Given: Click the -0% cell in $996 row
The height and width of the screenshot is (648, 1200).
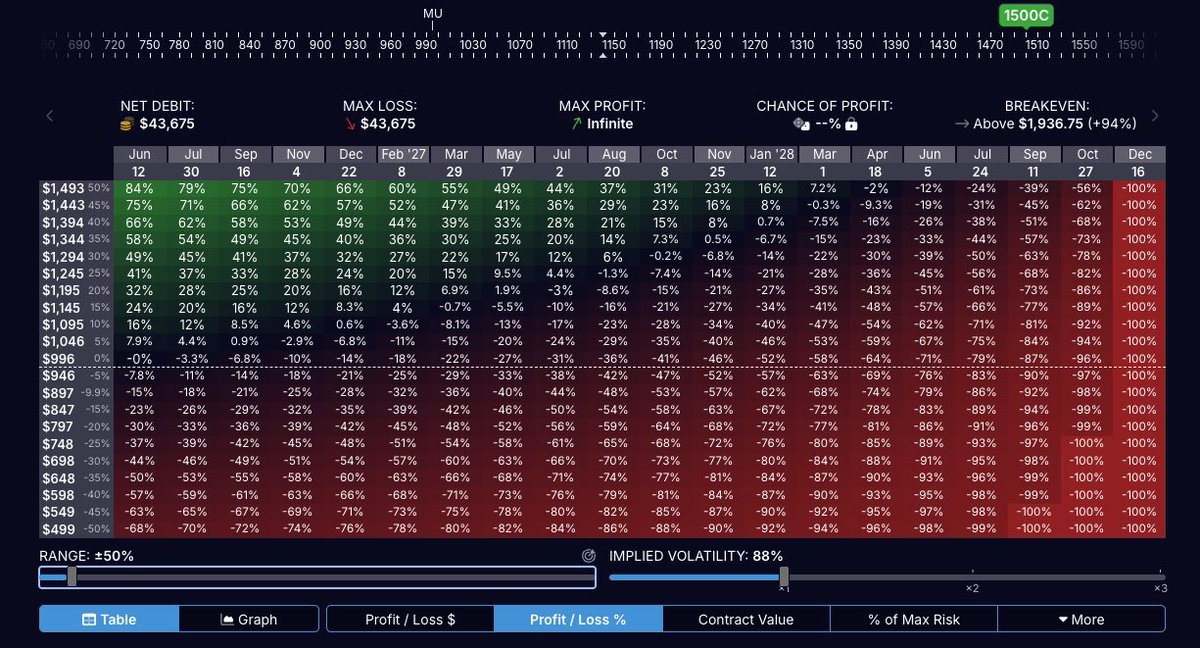Looking at the screenshot, I should click(x=139, y=358).
